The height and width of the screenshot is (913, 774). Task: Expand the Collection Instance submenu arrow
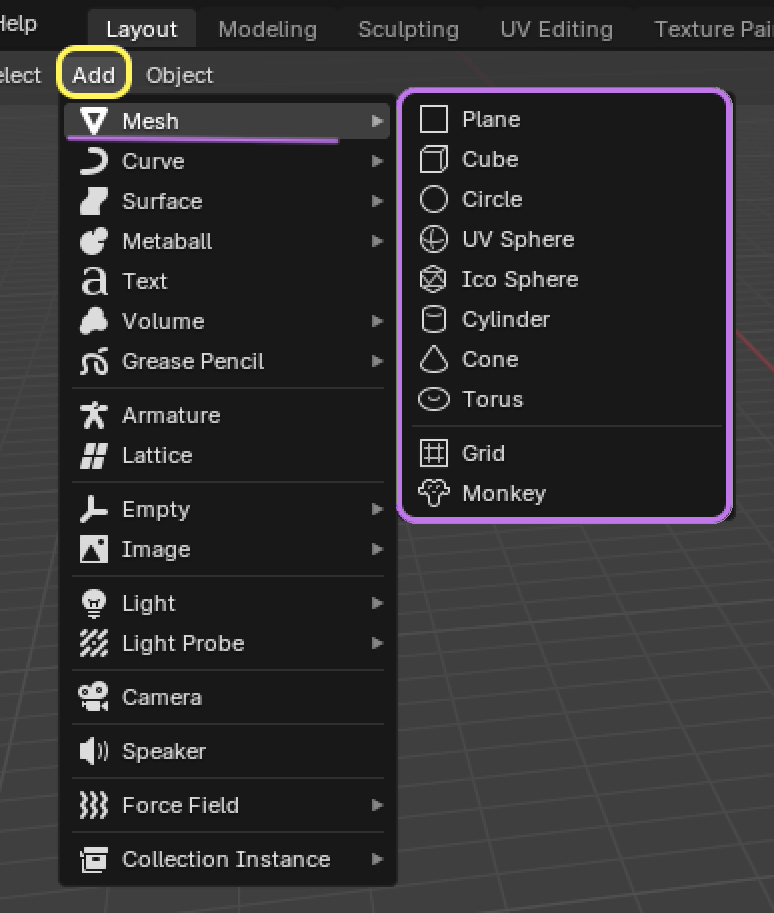point(377,859)
